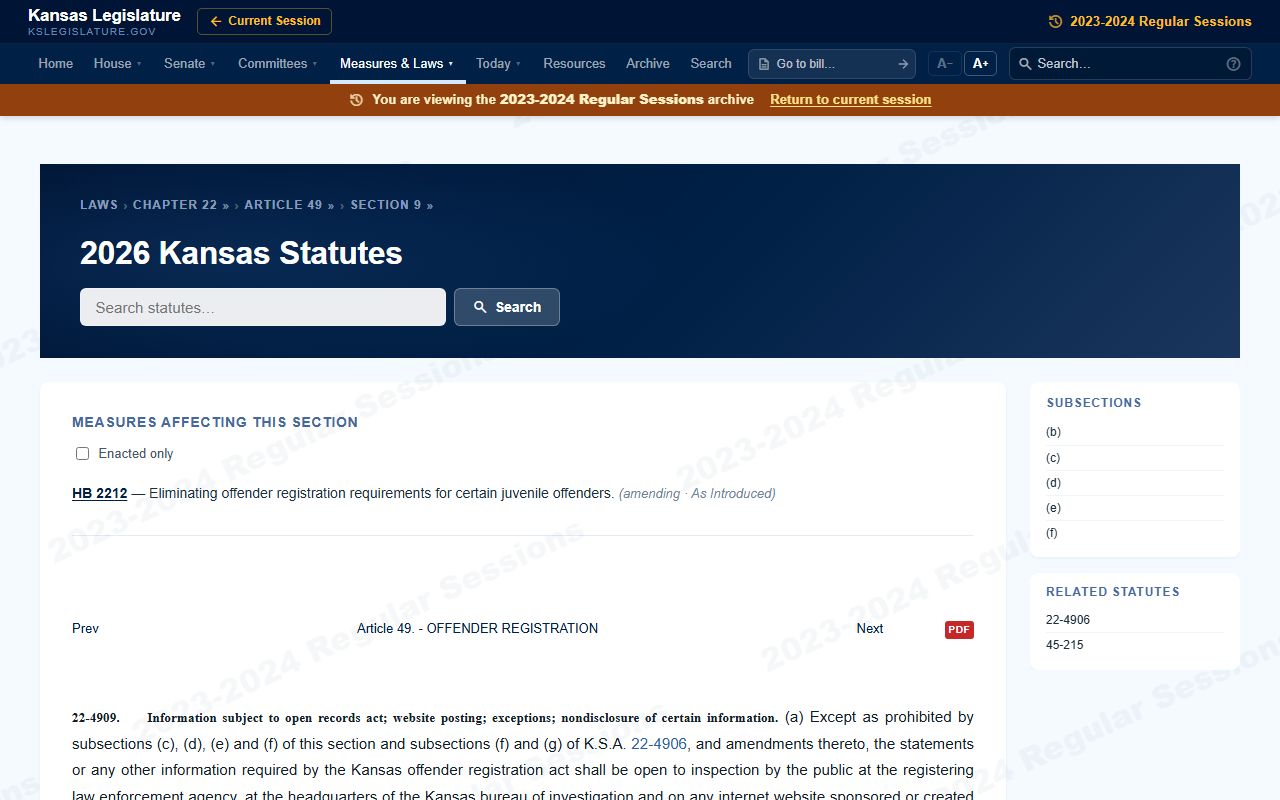Jump to subsection (d)
Image resolution: width=1280 pixels, height=800 pixels.
point(1053,483)
